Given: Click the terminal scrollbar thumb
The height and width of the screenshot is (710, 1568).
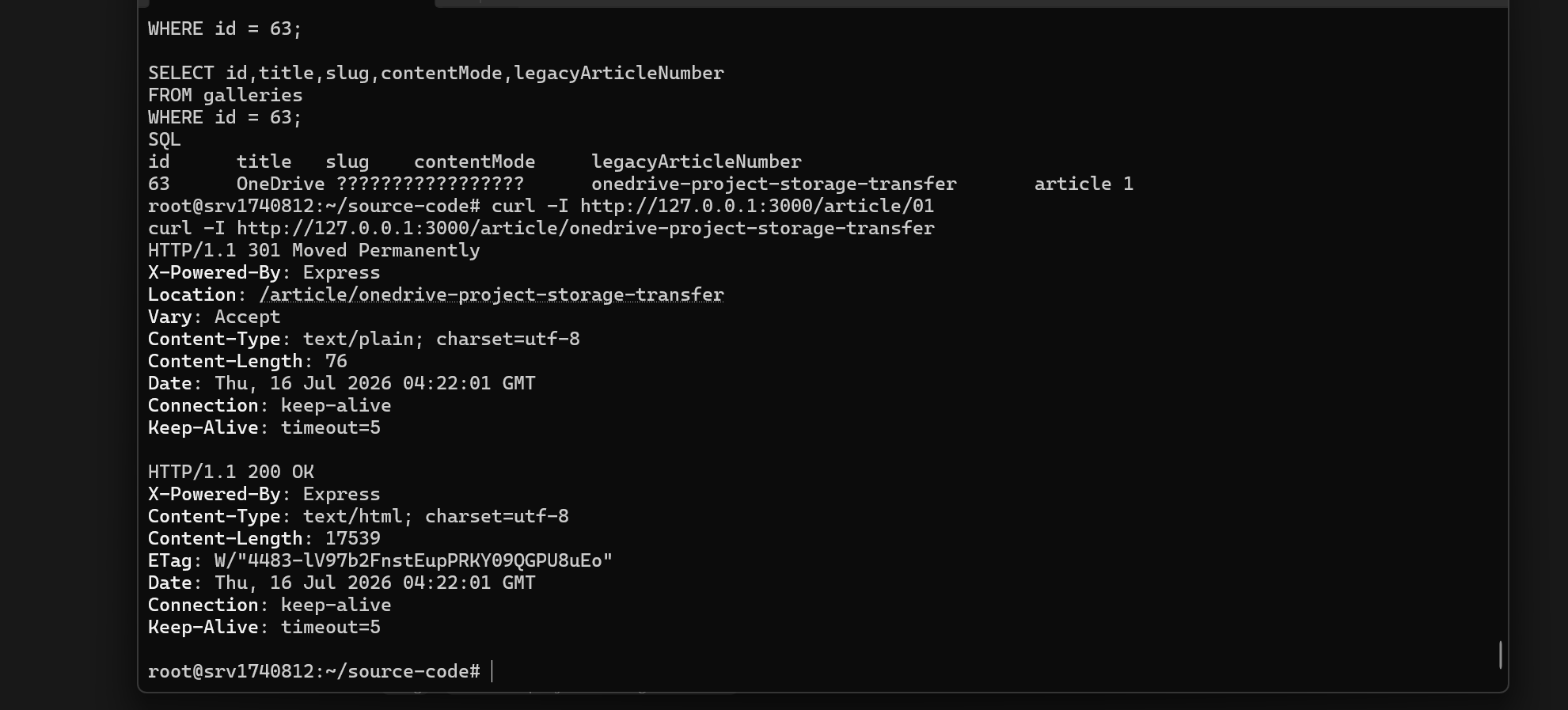Looking at the screenshot, I should click(1500, 655).
